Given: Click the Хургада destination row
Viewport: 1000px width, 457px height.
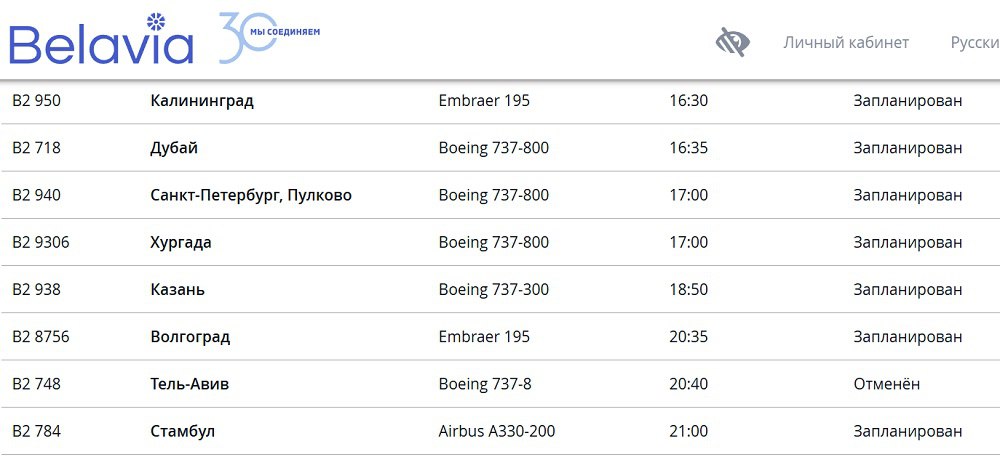Looking at the screenshot, I should click(x=181, y=242).
